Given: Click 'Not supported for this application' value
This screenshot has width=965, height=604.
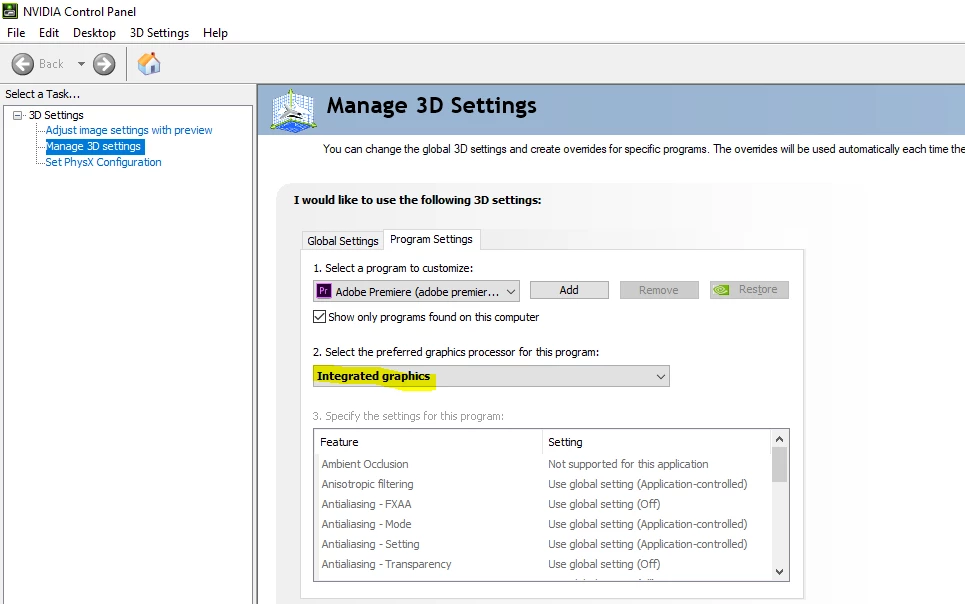Looking at the screenshot, I should click(x=628, y=464).
